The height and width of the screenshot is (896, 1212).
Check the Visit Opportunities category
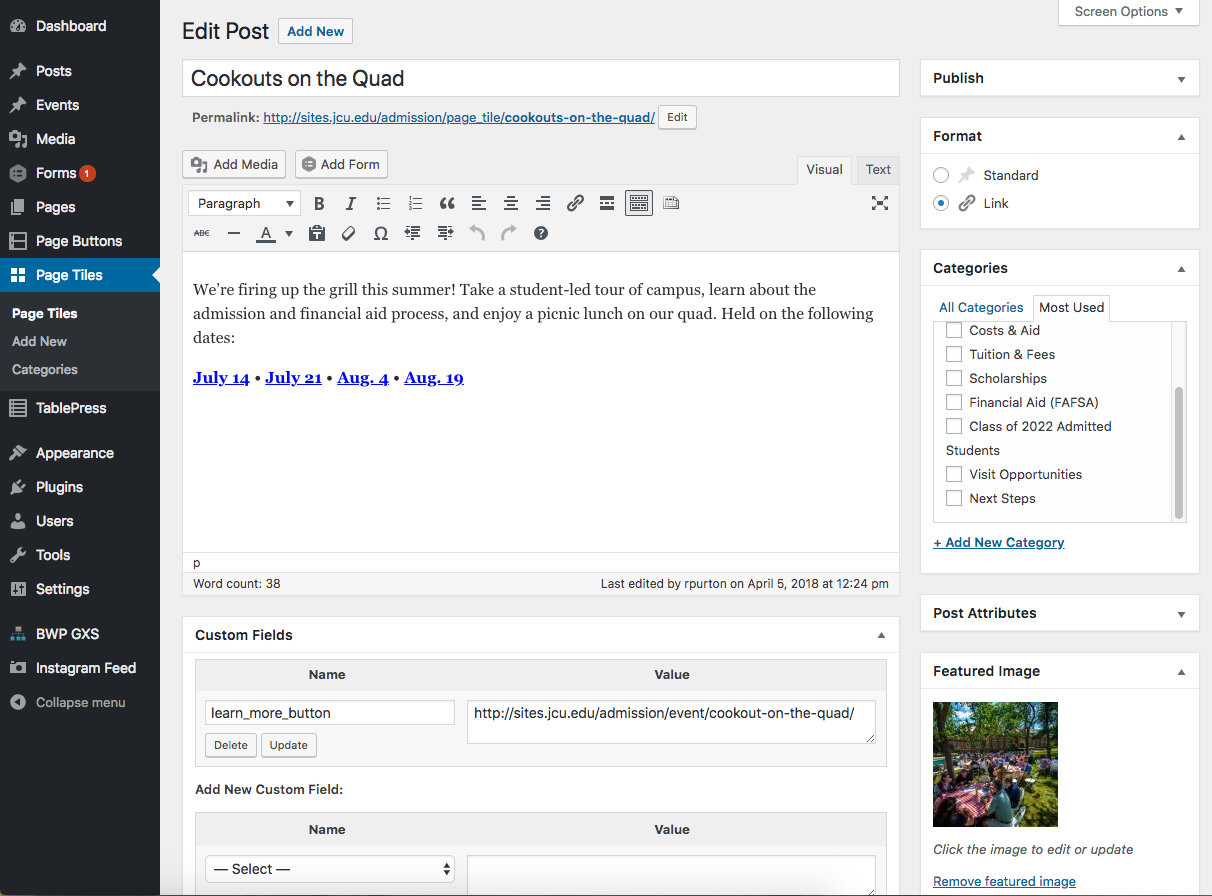[954, 474]
